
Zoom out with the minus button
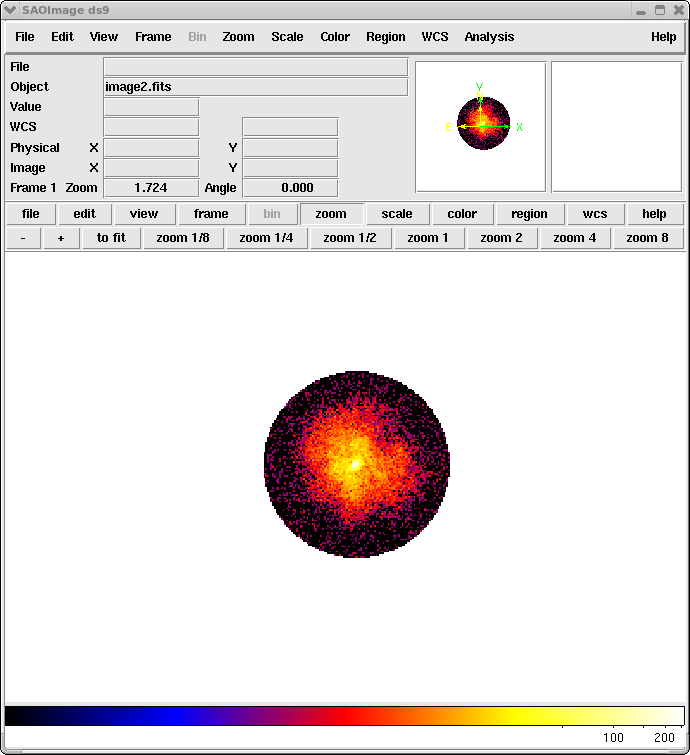pyautogui.click(x=23, y=238)
